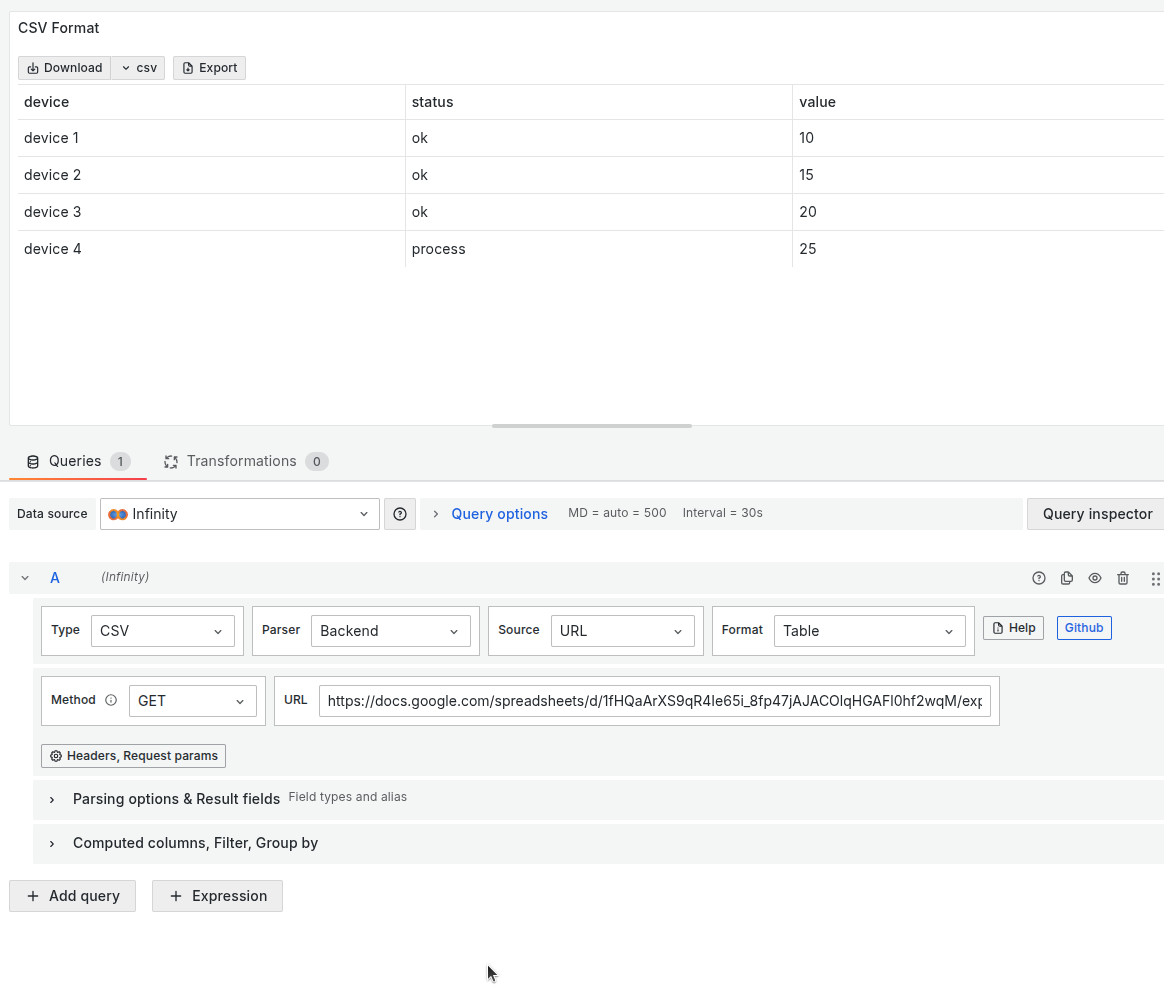Click the Add query button
Screen dimensions: 1164x987
(72, 895)
